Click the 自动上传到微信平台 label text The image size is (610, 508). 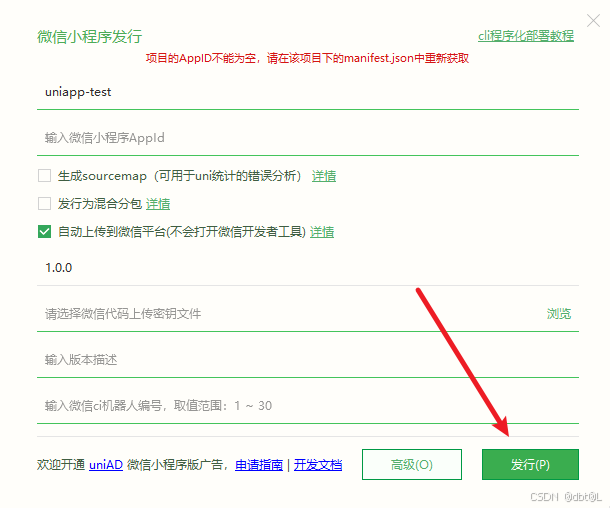coord(182,232)
